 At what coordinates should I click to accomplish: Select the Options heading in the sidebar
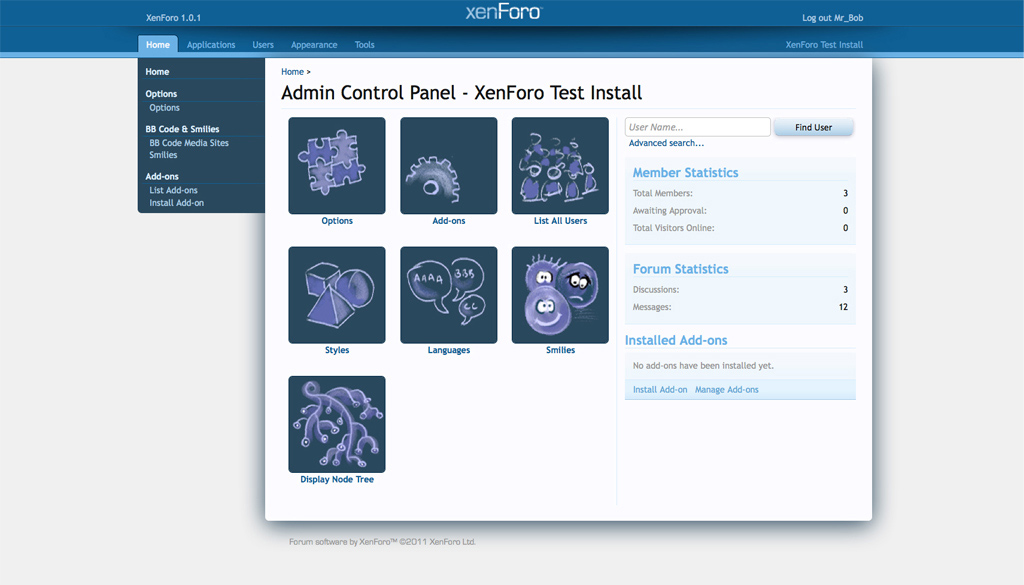[x=161, y=94]
